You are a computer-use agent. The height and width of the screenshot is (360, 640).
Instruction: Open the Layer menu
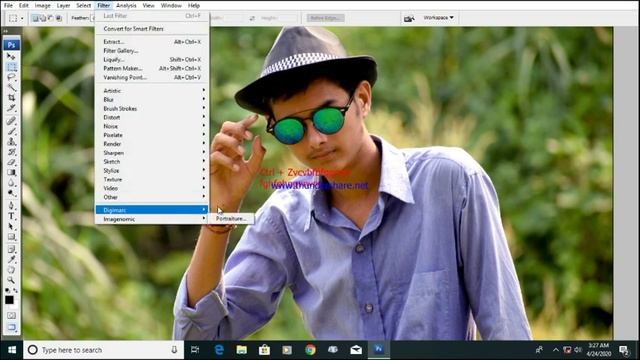[x=63, y=5]
